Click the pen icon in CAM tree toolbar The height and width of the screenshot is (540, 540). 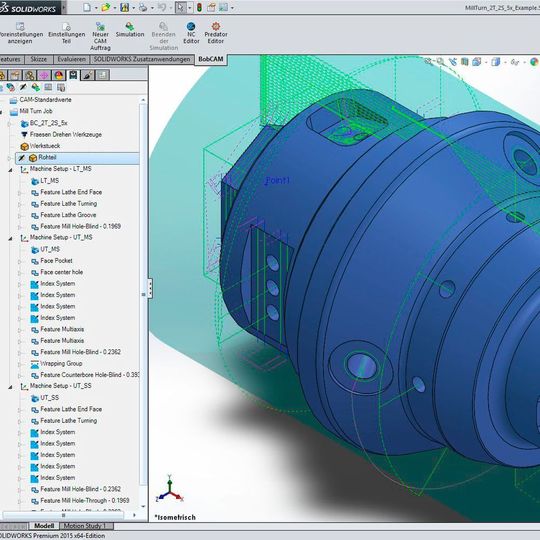(23, 87)
